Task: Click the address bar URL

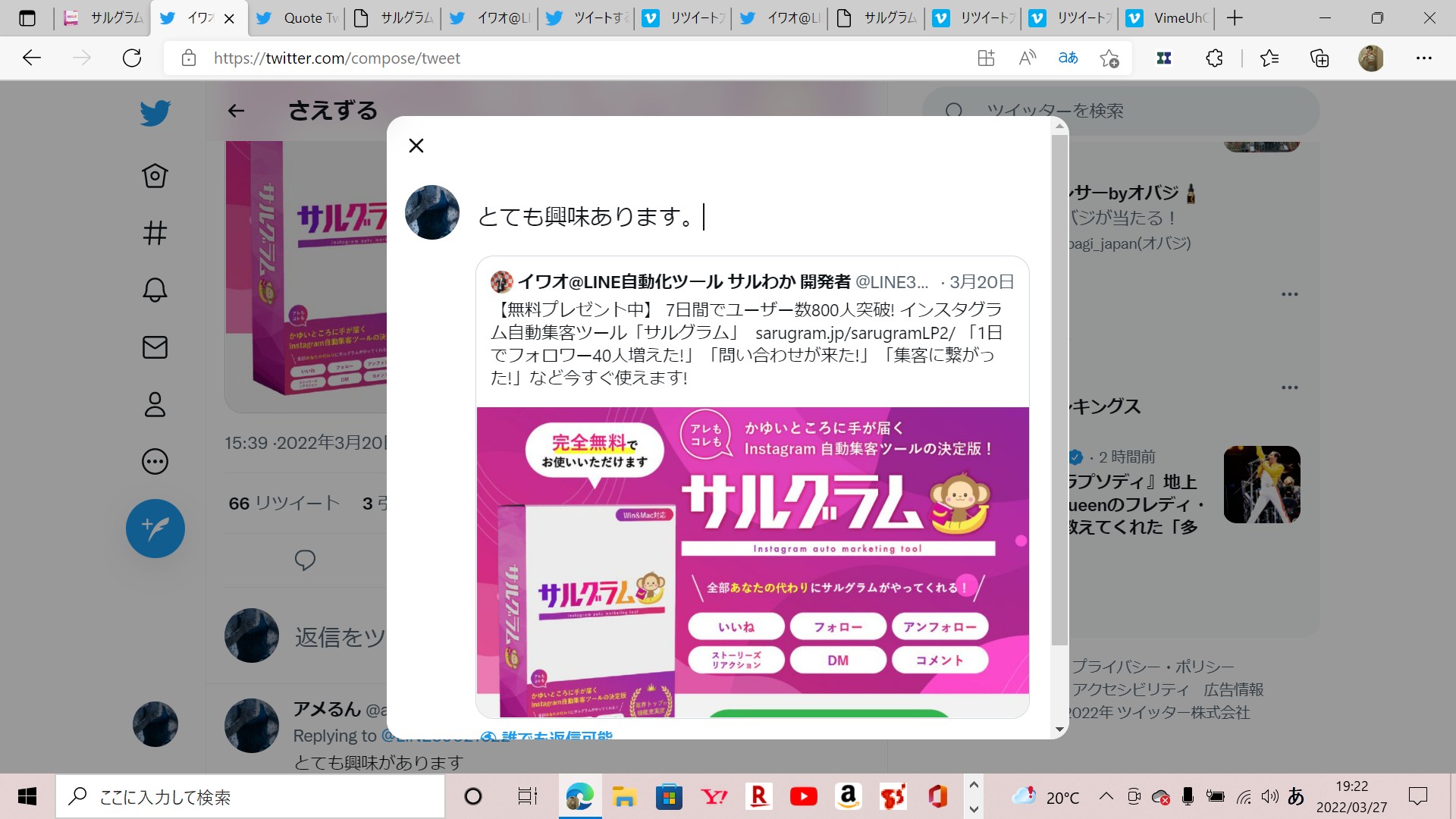Action: pos(337,58)
